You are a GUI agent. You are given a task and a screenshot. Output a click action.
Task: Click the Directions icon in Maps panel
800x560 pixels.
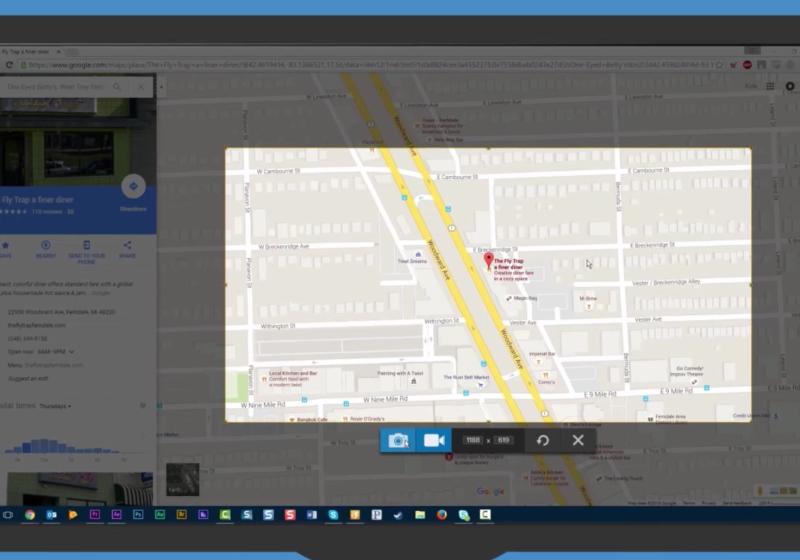133,187
